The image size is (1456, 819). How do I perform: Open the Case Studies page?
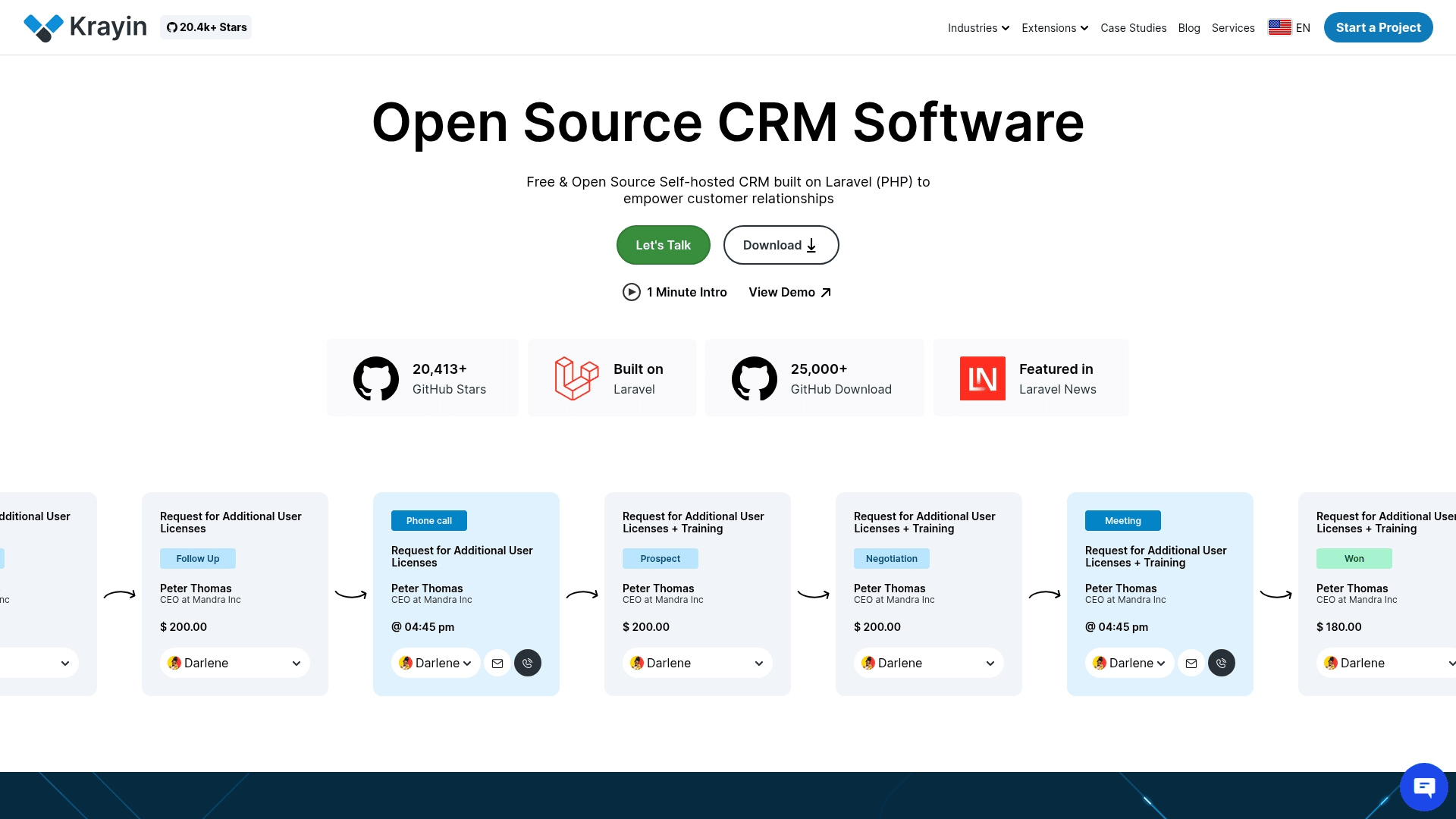pos(1133,28)
